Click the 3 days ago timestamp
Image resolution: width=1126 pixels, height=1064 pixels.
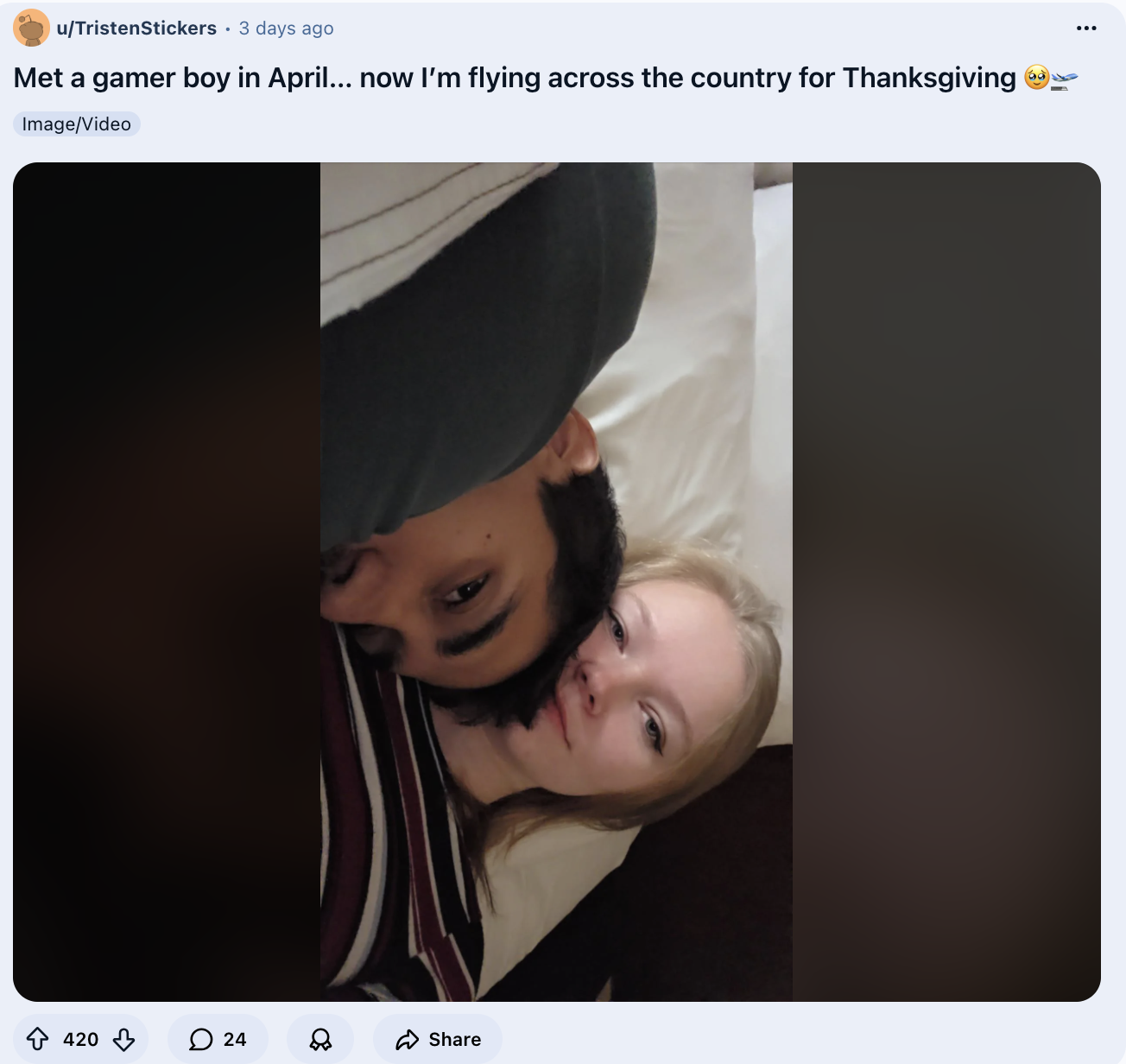(287, 28)
